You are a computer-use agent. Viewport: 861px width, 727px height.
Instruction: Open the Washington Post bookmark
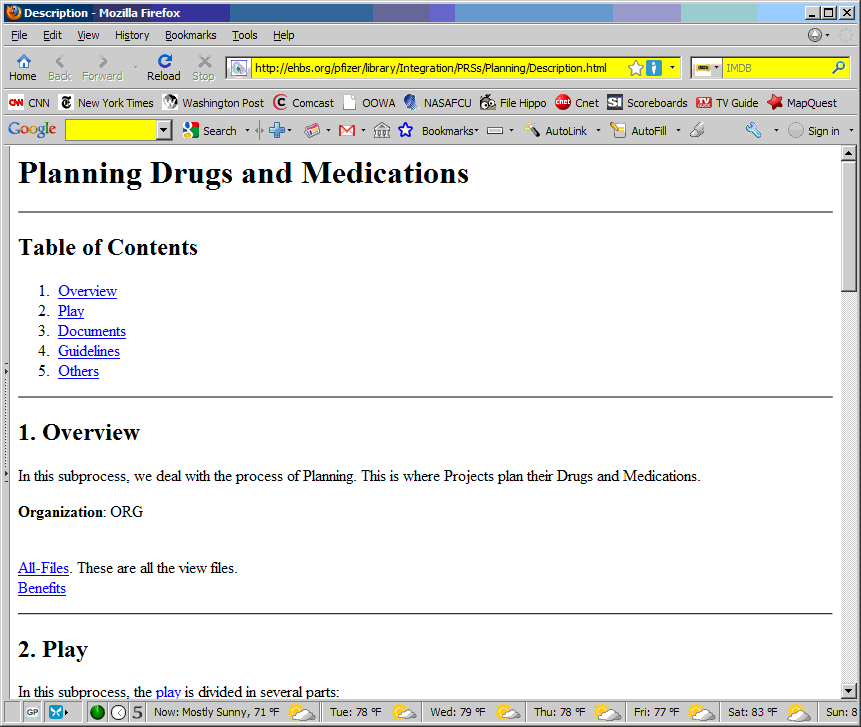(213, 103)
